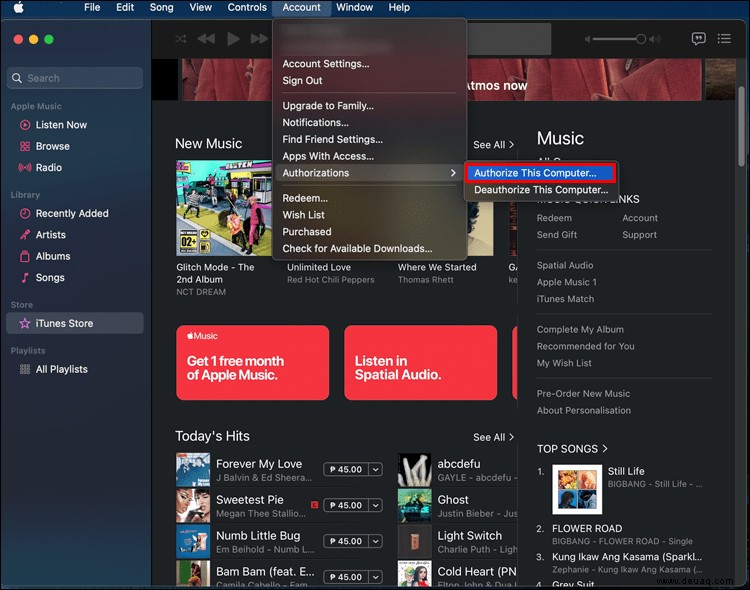This screenshot has width=750, height=590.
Task: Open Complete My Album link
Action: coord(580,330)
